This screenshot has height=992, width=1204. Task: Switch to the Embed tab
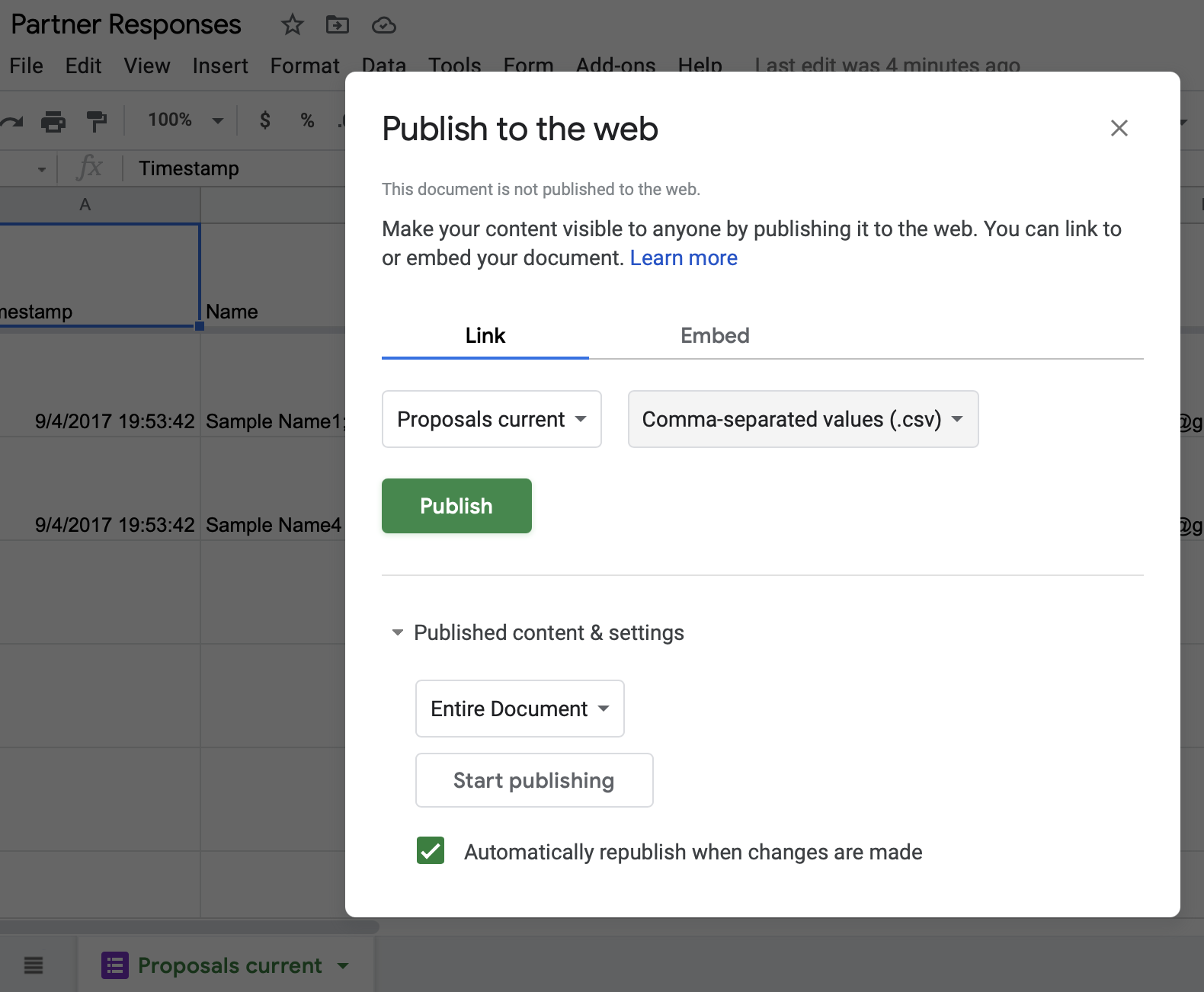tap(715, 335)
